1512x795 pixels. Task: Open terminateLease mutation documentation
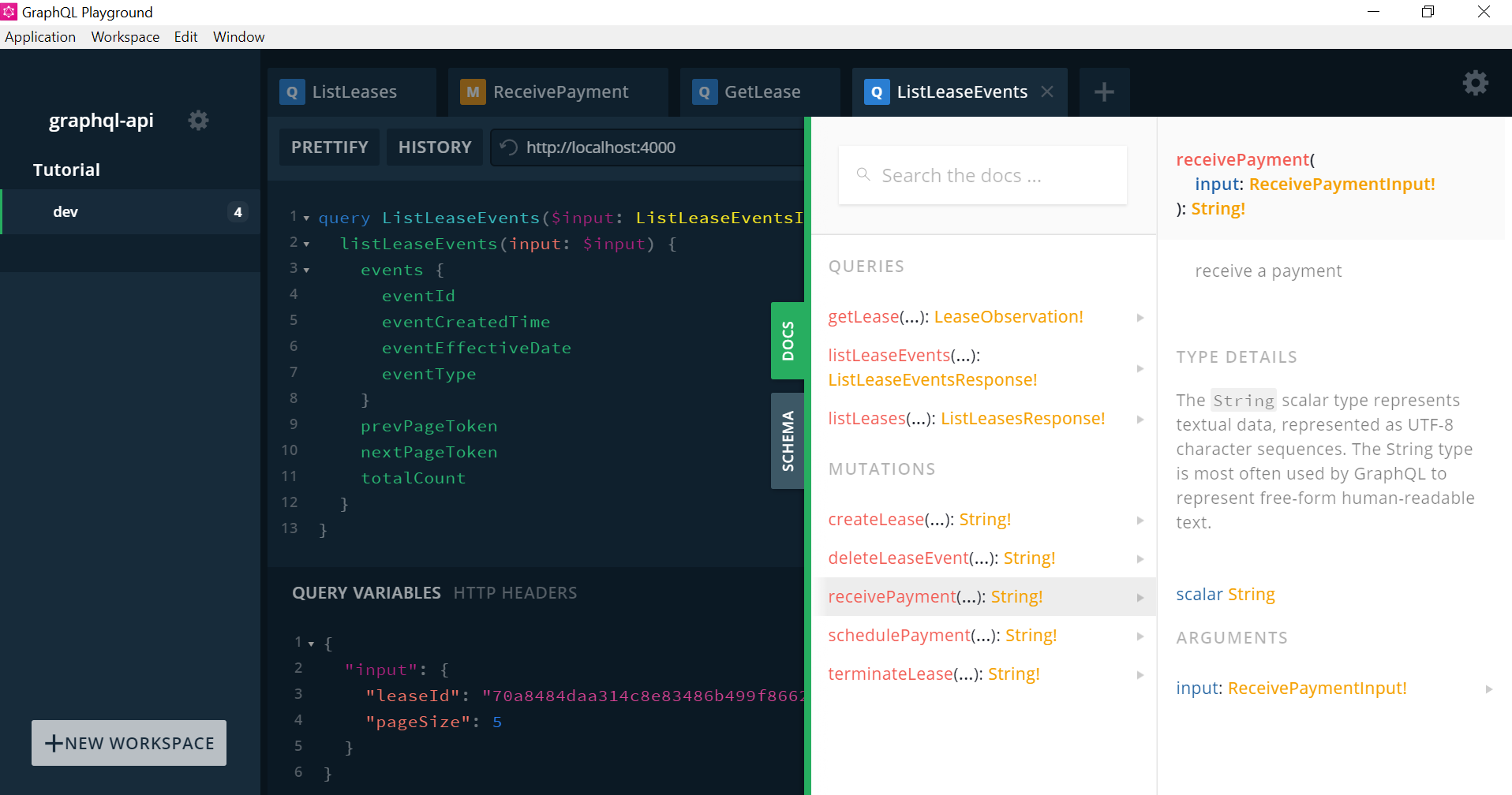983,674
